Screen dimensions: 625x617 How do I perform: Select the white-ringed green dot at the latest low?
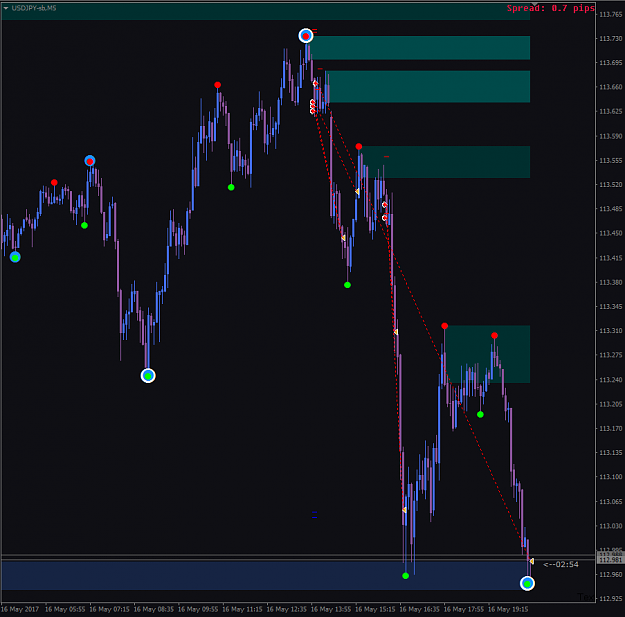click(x=527, y=584)
